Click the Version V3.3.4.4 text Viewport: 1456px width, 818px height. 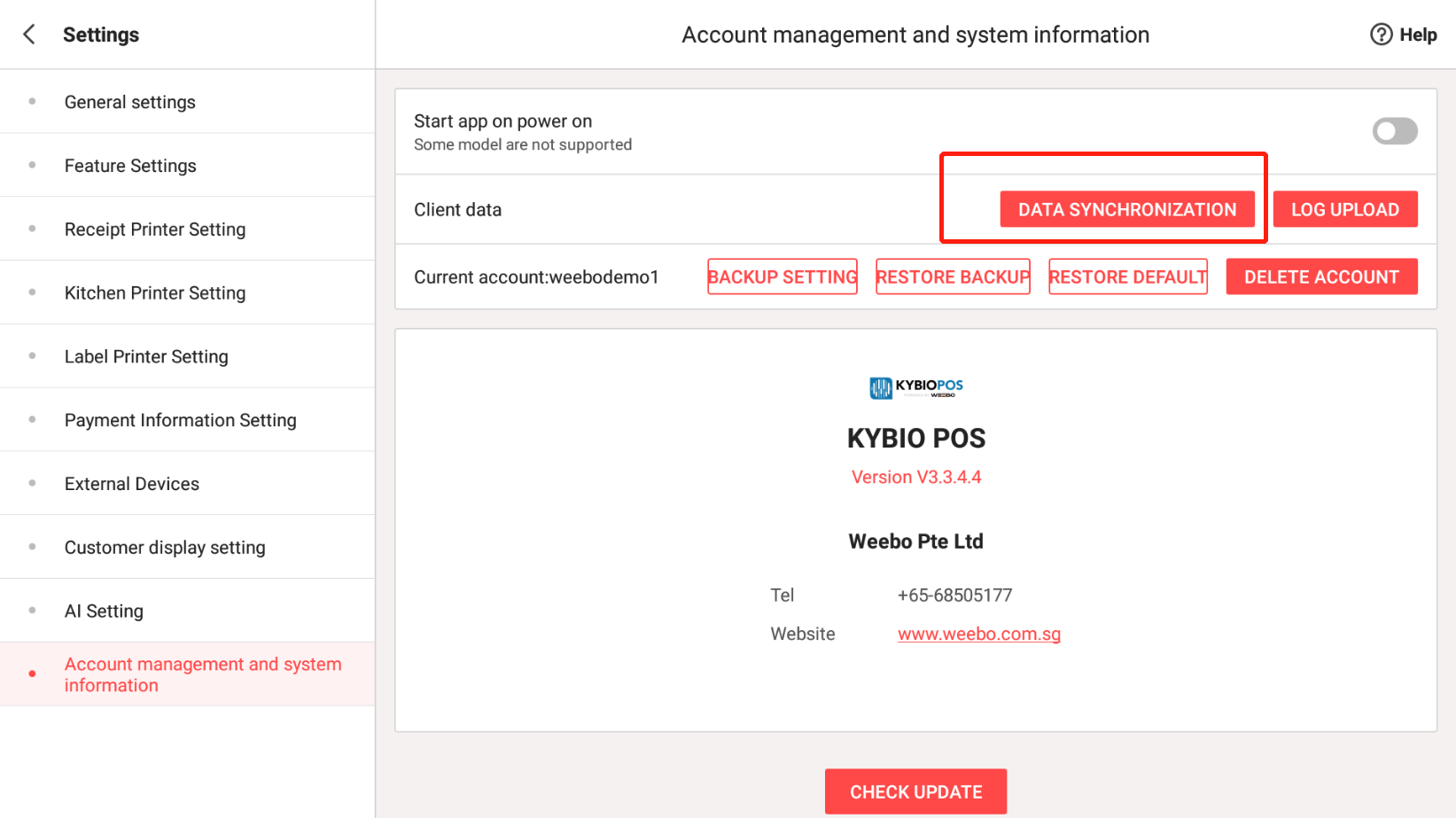point(916,477)
